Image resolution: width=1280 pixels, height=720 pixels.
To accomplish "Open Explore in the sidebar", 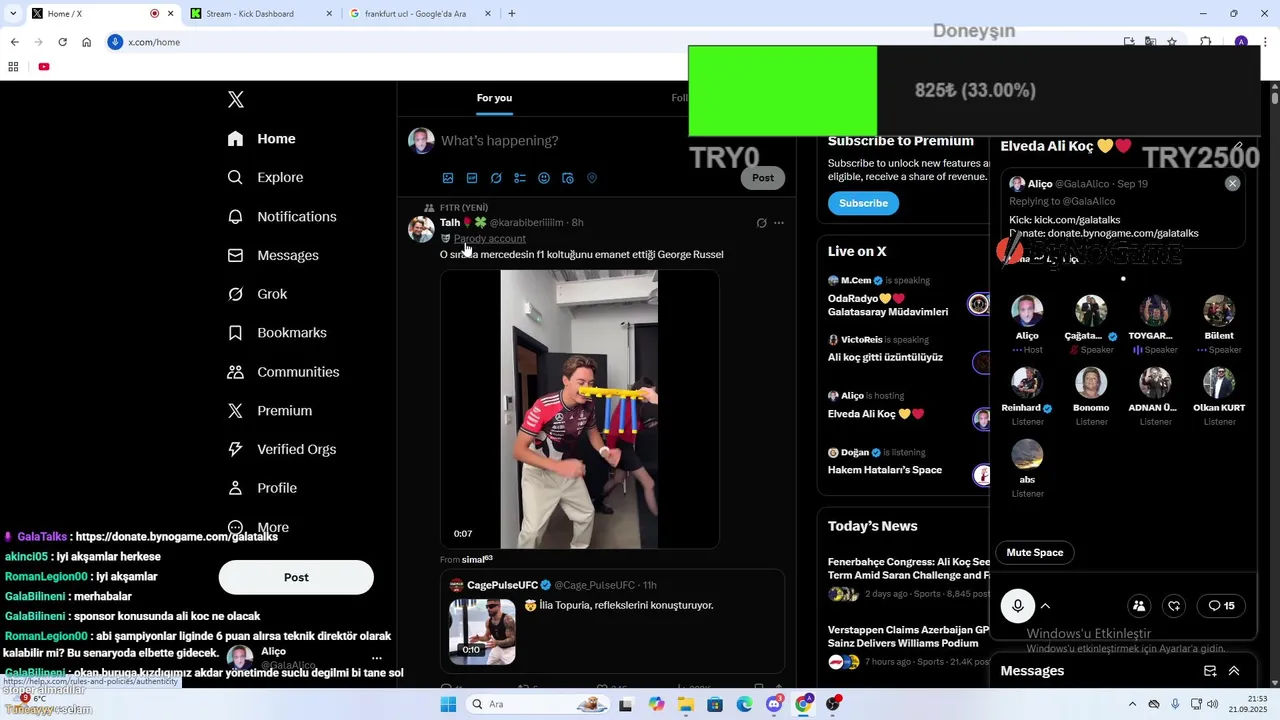I will (265, 177).
